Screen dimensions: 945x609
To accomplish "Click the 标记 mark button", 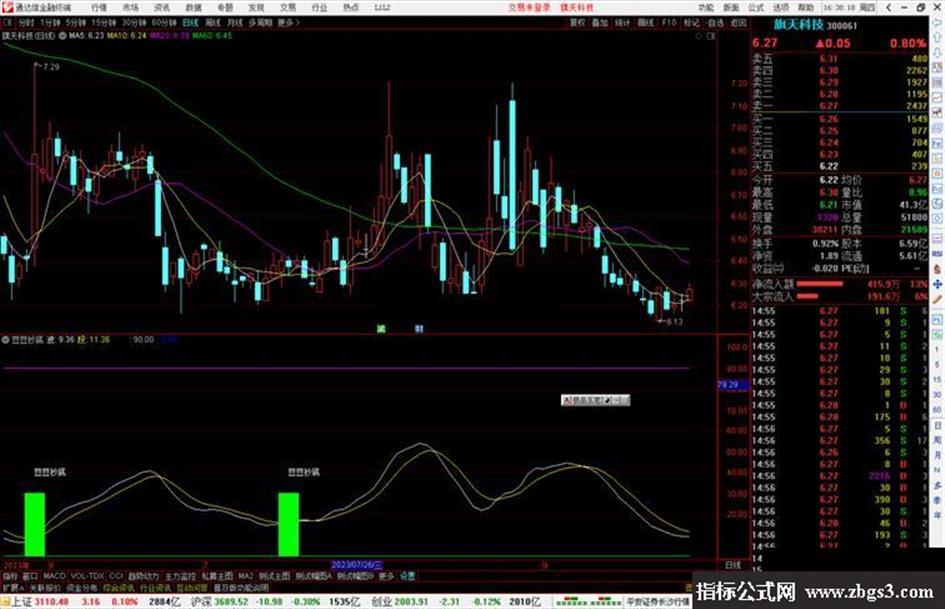I will point(691,22).
